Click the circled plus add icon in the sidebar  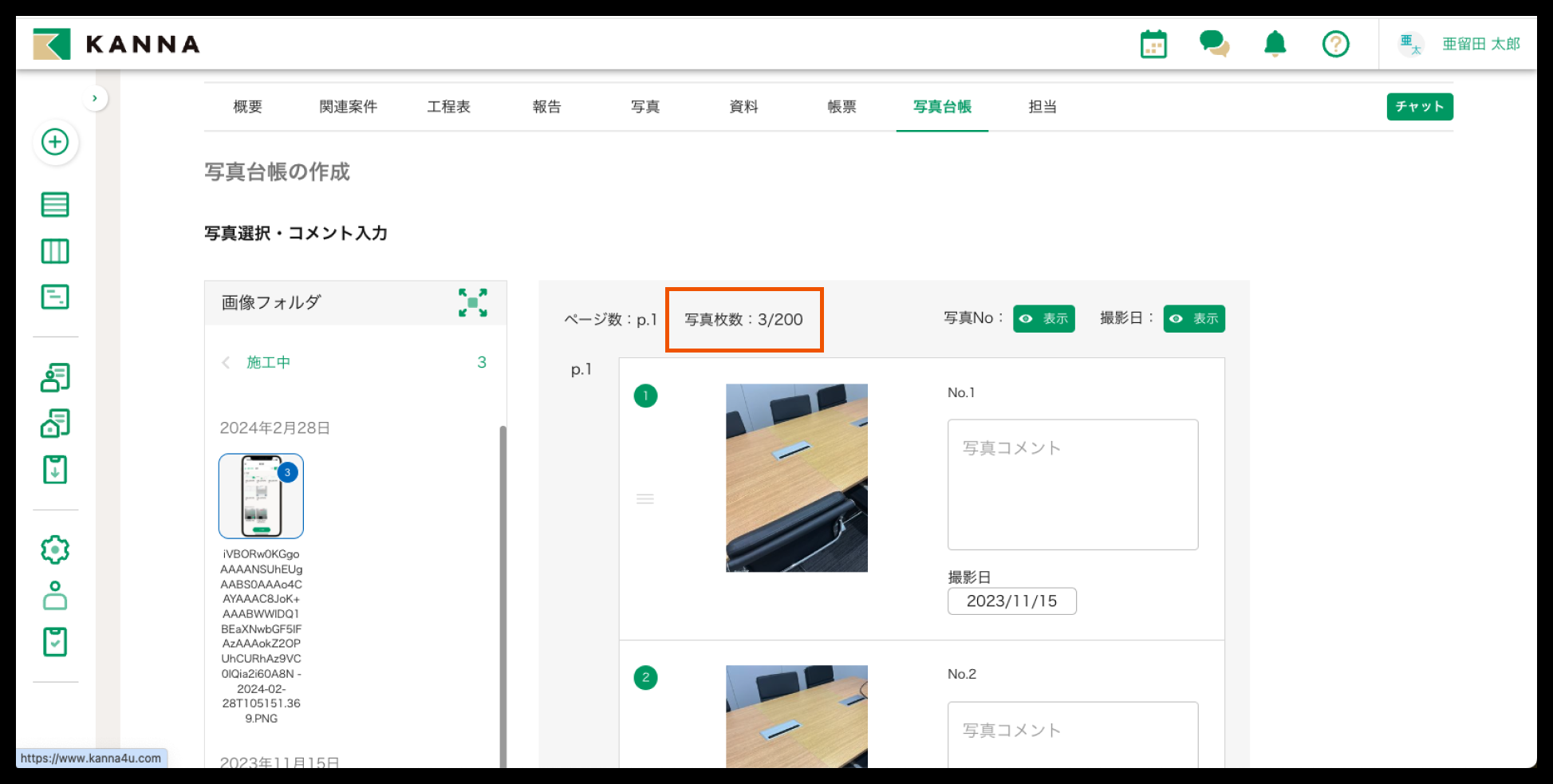click(x=55, y=143)
